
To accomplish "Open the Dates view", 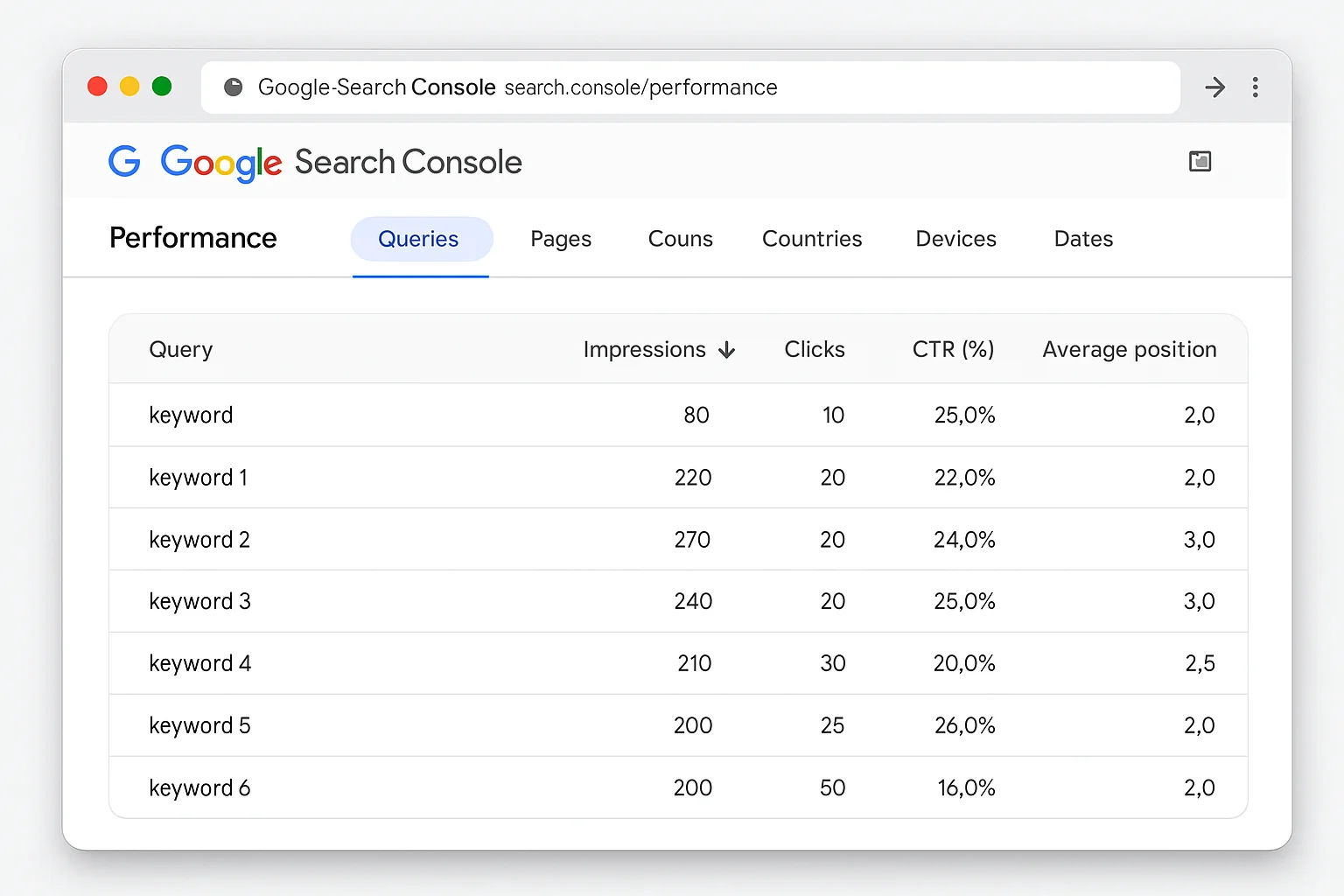I will pos(1083,238).
